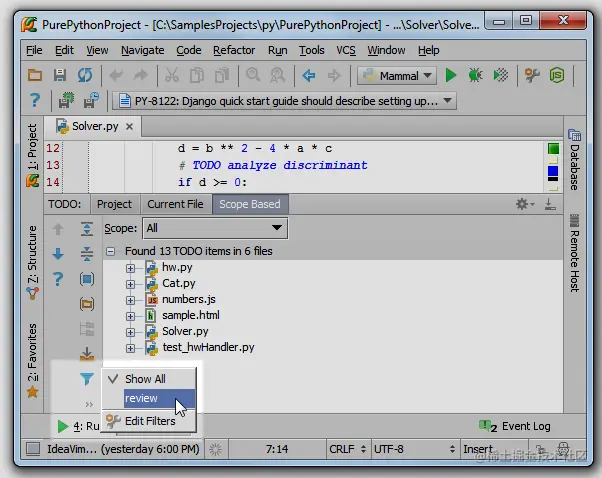Expand the sample.html tree node
The width and height of the screenshot is (602, 478).
point(130,316)
